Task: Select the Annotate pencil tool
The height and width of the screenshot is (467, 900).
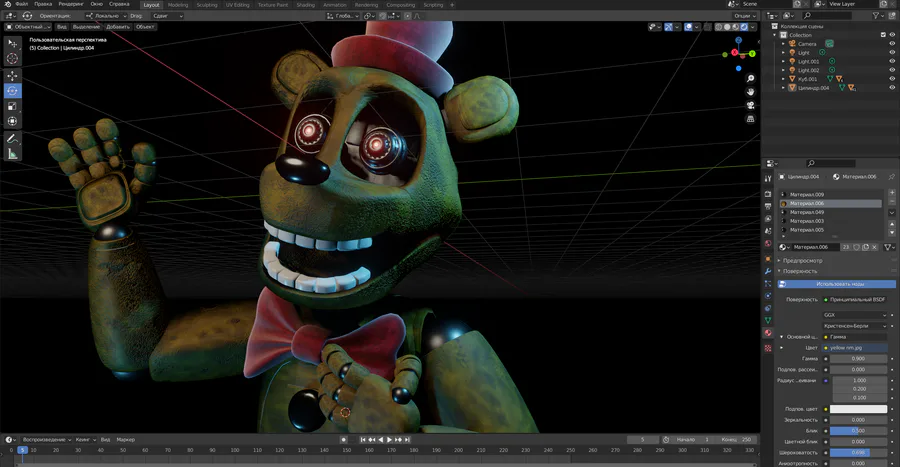Action: [x=12, y=138]
